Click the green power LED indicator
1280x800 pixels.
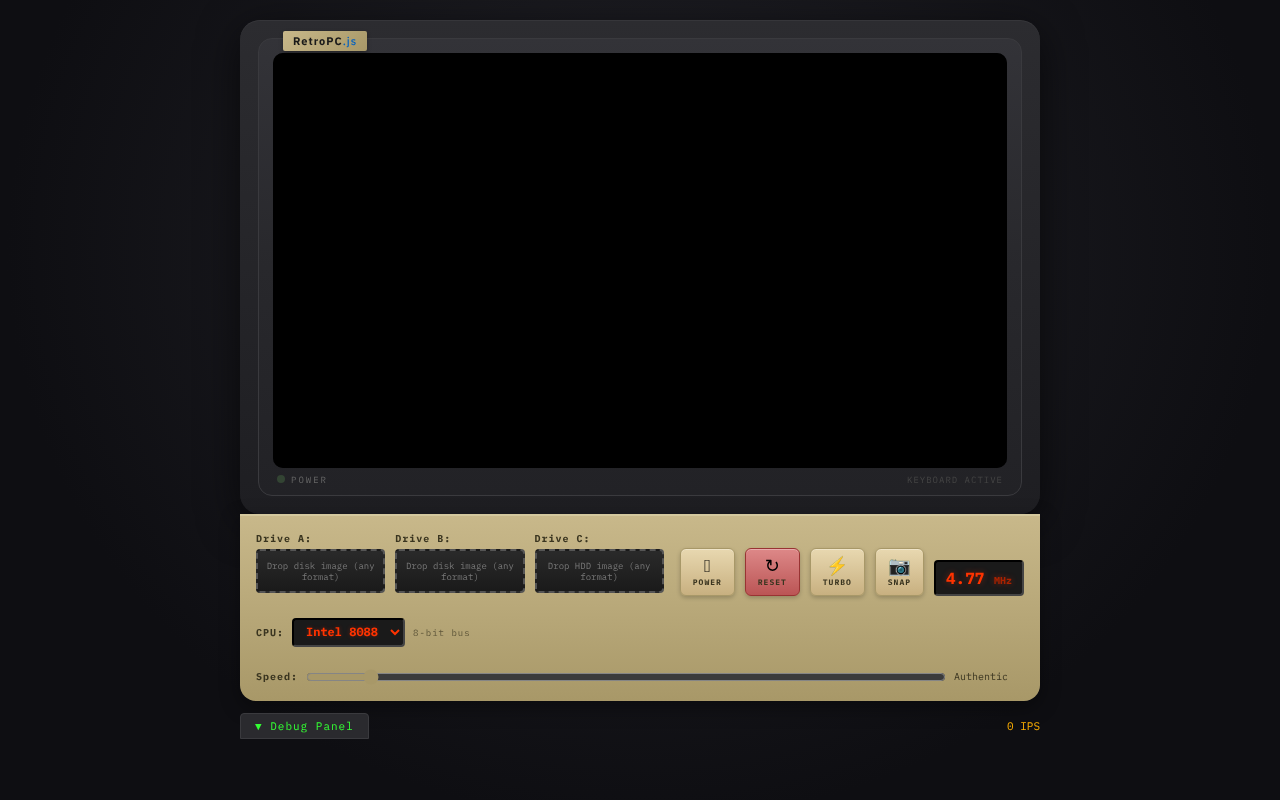tap(281, 479)
